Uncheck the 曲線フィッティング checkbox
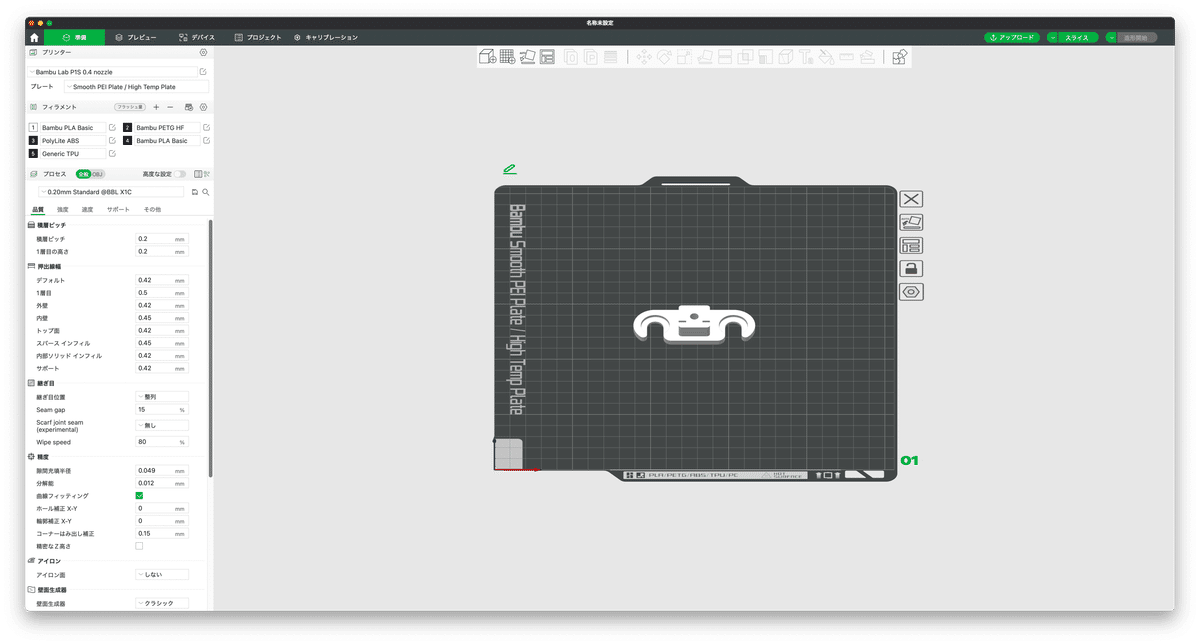Image resolution: width=1200 pixels, height=644 pixels. 139,496
